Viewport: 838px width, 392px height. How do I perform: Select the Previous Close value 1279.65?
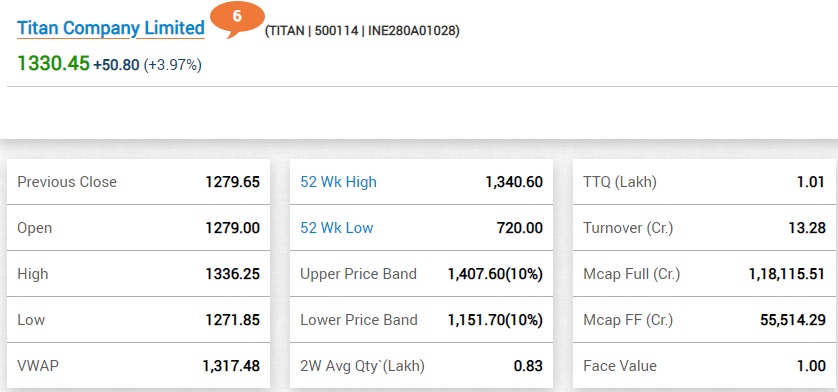click(232, 182)
